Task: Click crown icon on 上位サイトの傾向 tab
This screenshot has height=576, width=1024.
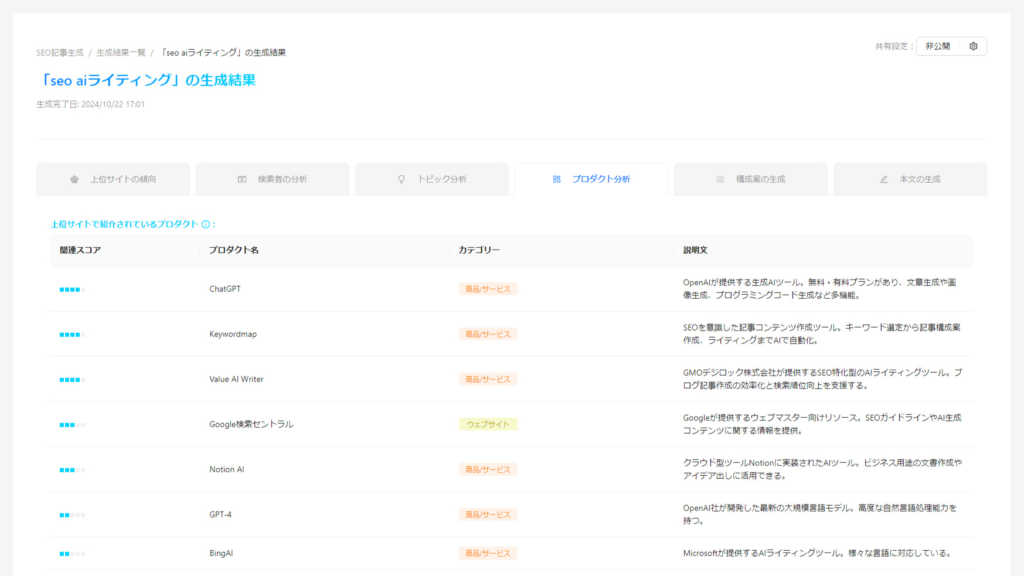Action: pyautogui.click(x=74, y=179)
